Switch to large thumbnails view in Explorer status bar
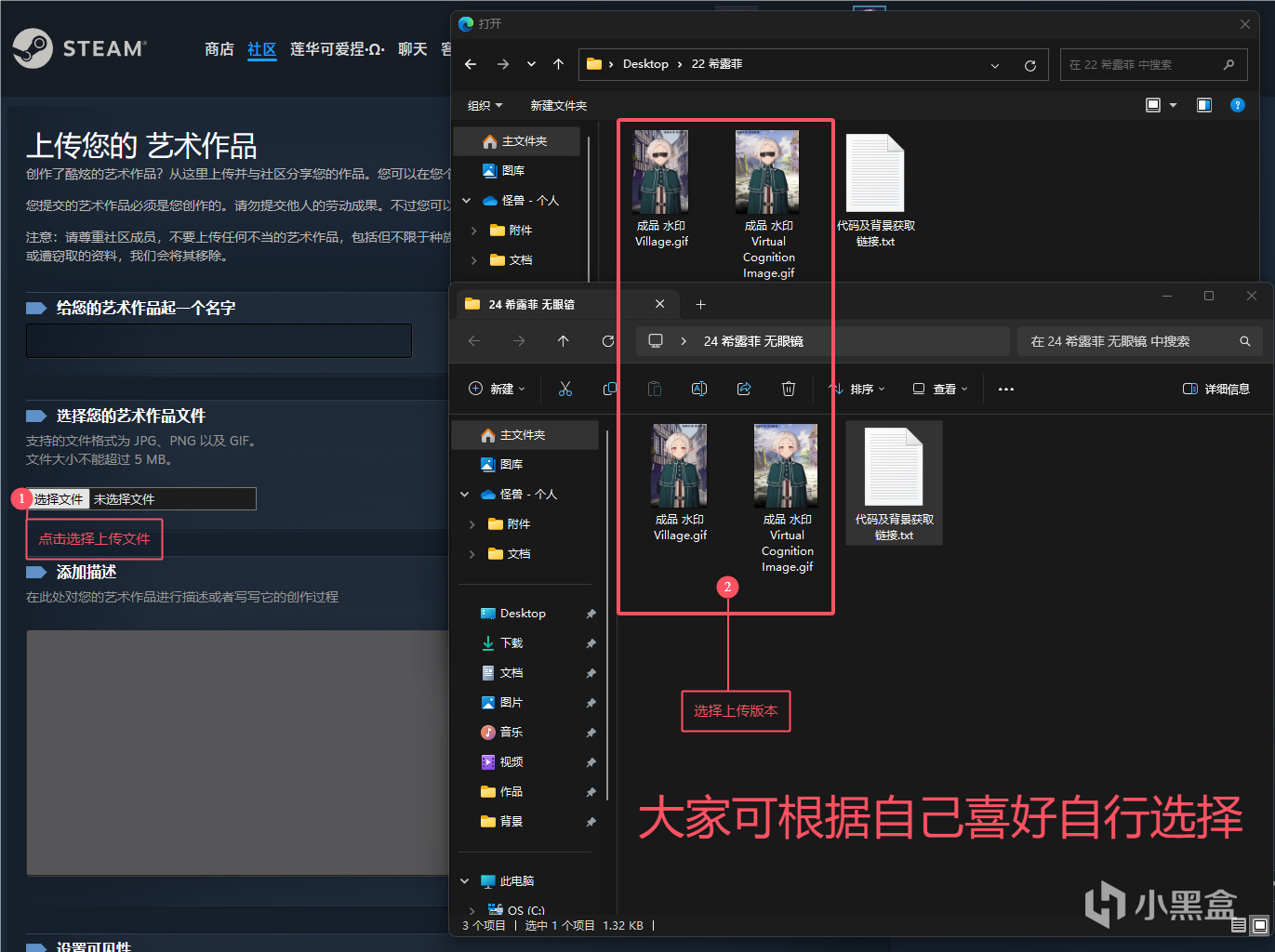 pyautogui.click(x=1260, y=925)
